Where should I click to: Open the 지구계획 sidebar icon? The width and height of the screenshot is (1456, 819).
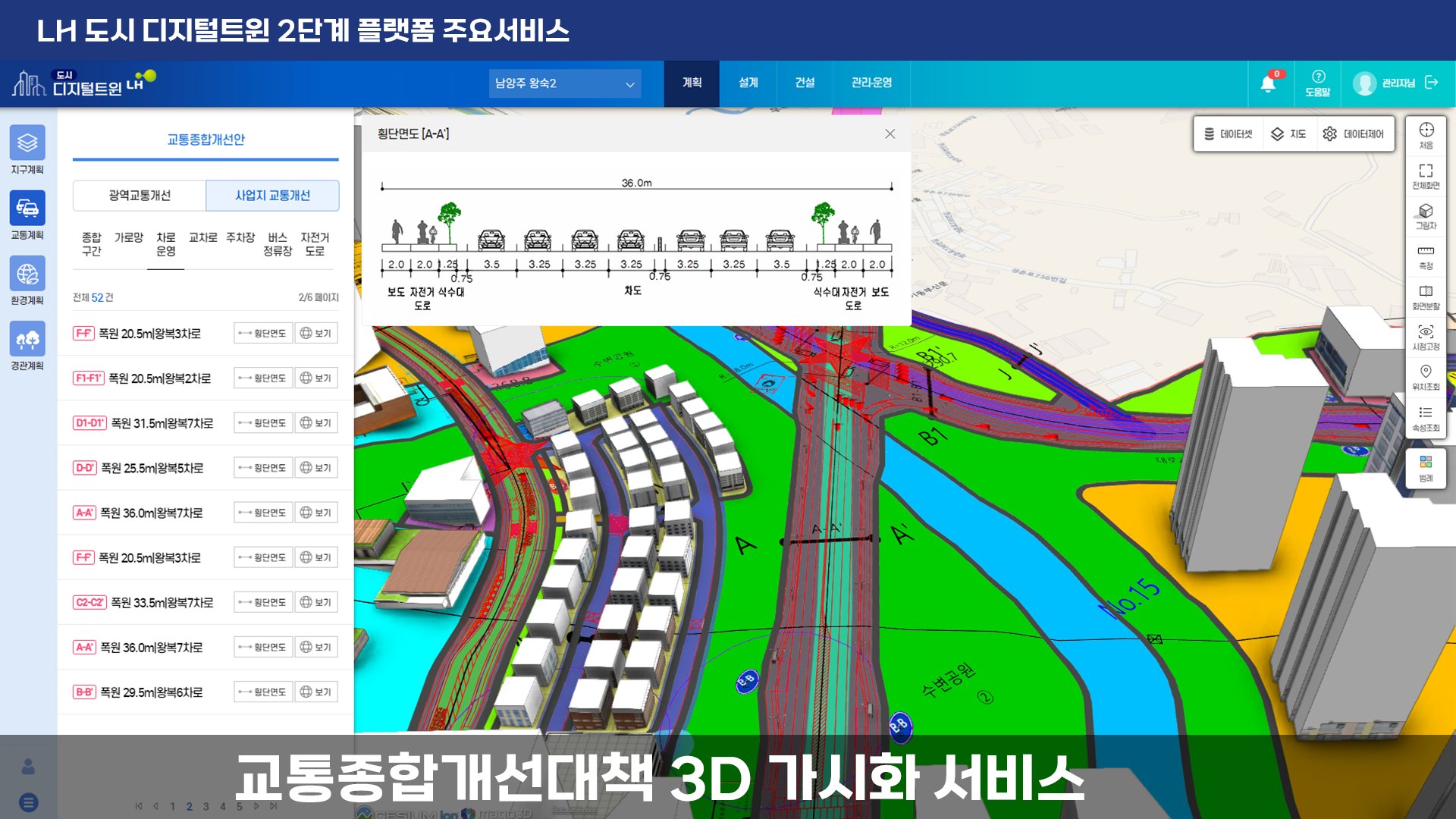coord(27,143)
